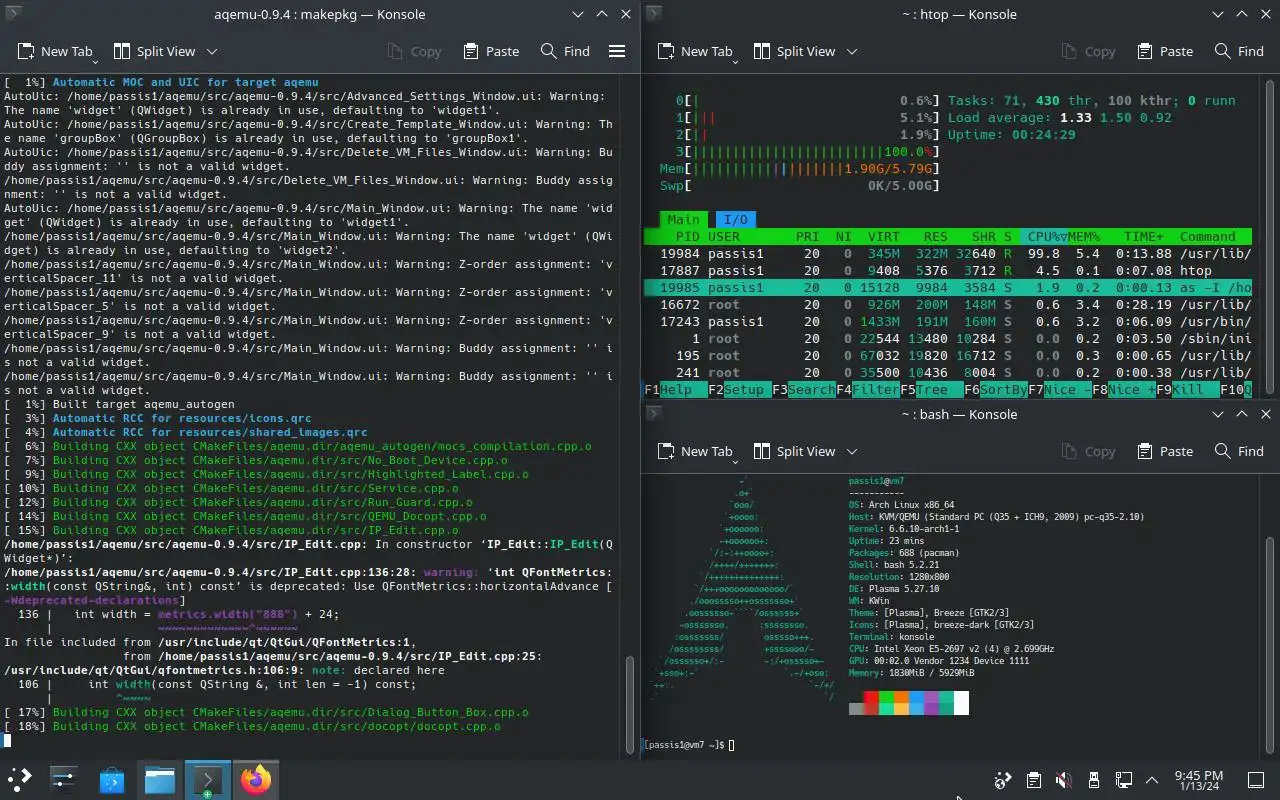Click Copy in makepkg Konsole toolbar
Image resolution: width=1280 pixels, height=800 pixels.
click(x=414, y=51)
